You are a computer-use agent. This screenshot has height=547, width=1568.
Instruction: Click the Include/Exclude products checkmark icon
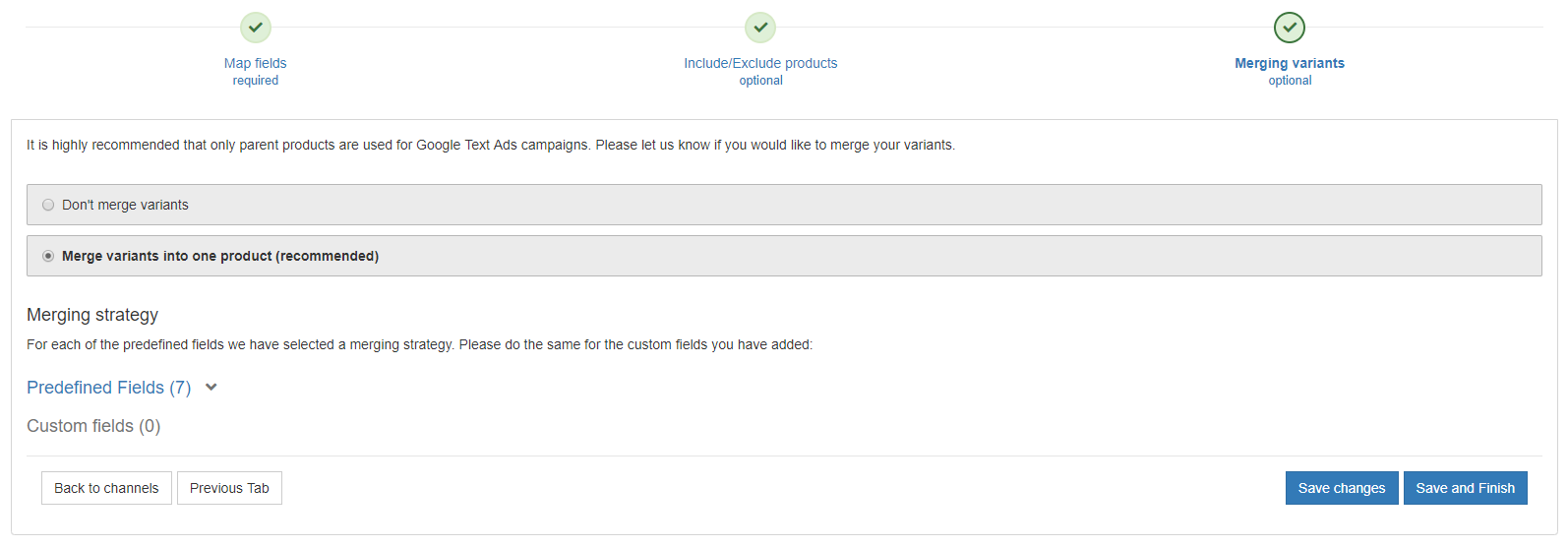coord(760,28)
